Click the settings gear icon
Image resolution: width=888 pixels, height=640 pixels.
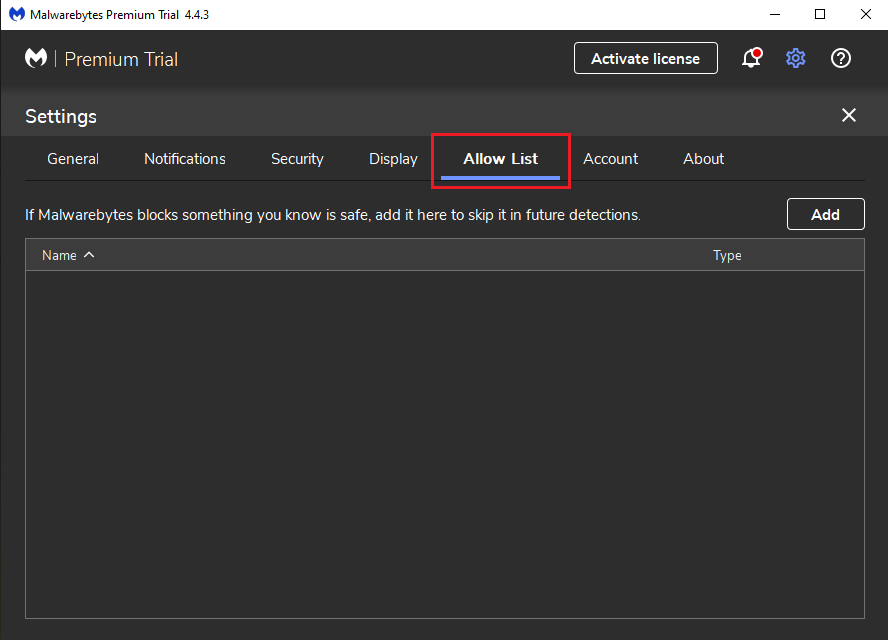tap(796, 58)
